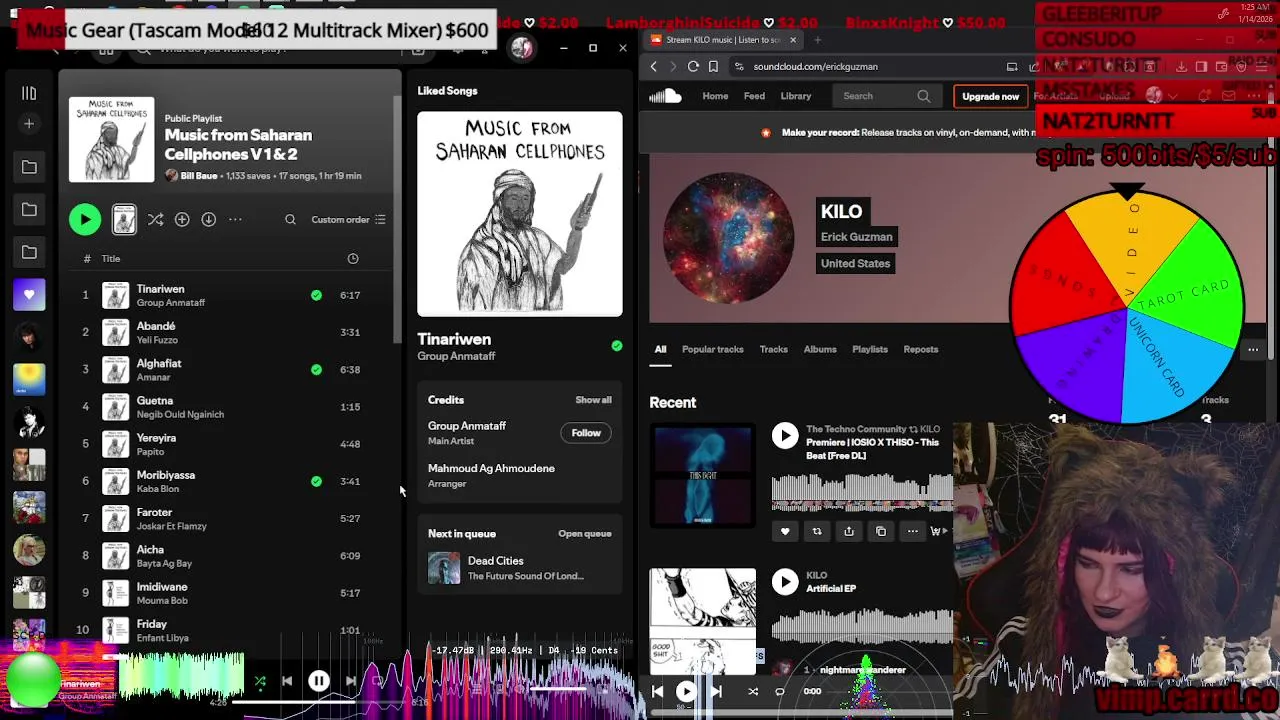The height and width of the screenshot is (720, 1280).
Task: Click the plus create button in Spotify sidebar
Action: point(29,124)
